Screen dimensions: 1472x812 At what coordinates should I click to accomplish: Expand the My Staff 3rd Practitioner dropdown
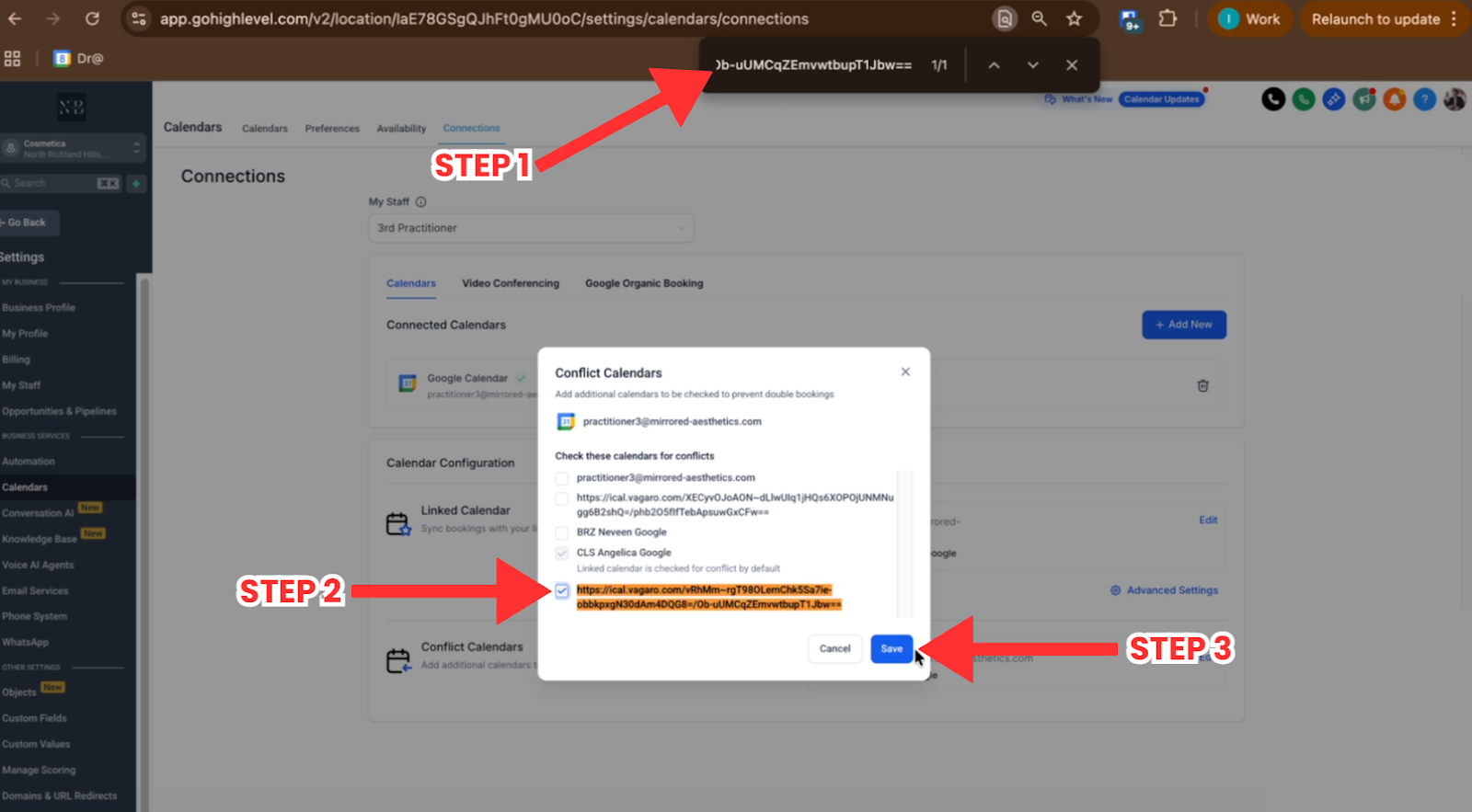[x=532, y=228]
